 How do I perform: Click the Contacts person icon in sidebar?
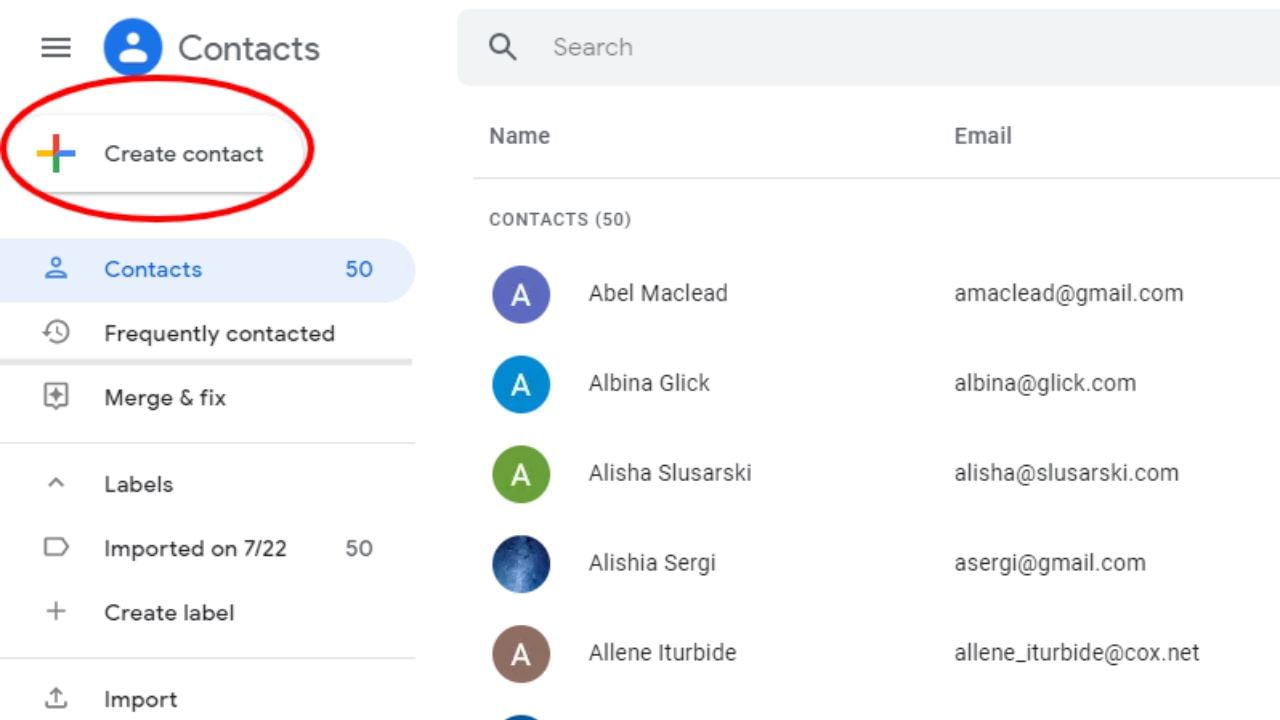(x=56, y=268)
